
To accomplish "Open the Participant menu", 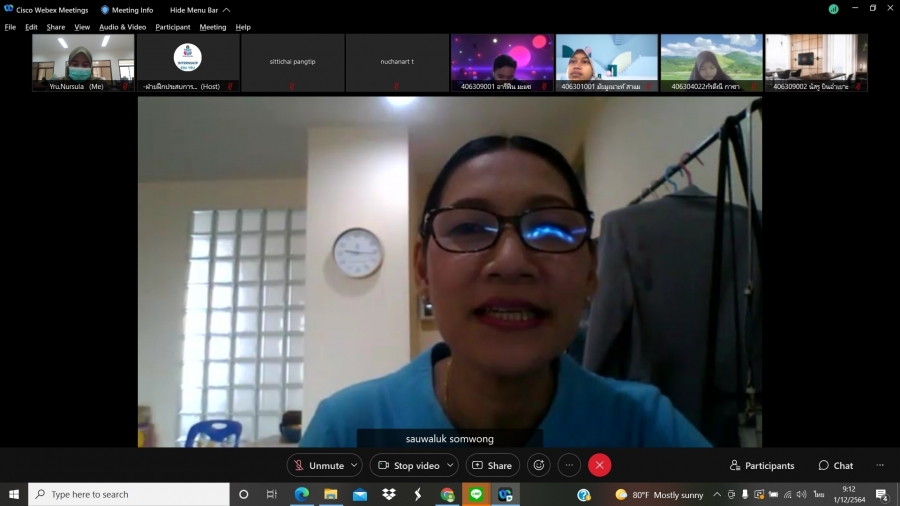I will [173, 27].
